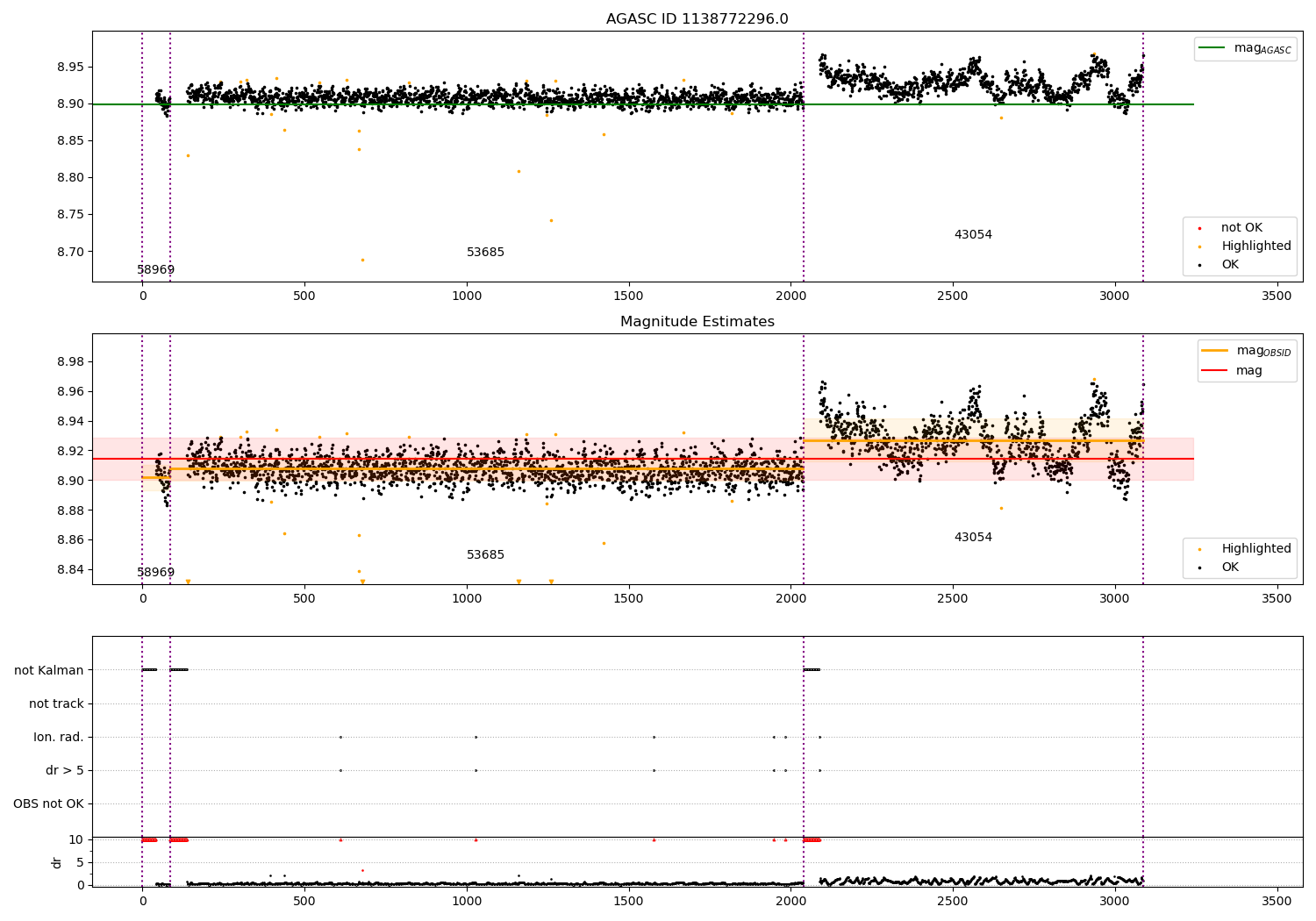Click the "Magnitude Estimates" plot title
The image size is (1316, 921).
pos(697,321)
